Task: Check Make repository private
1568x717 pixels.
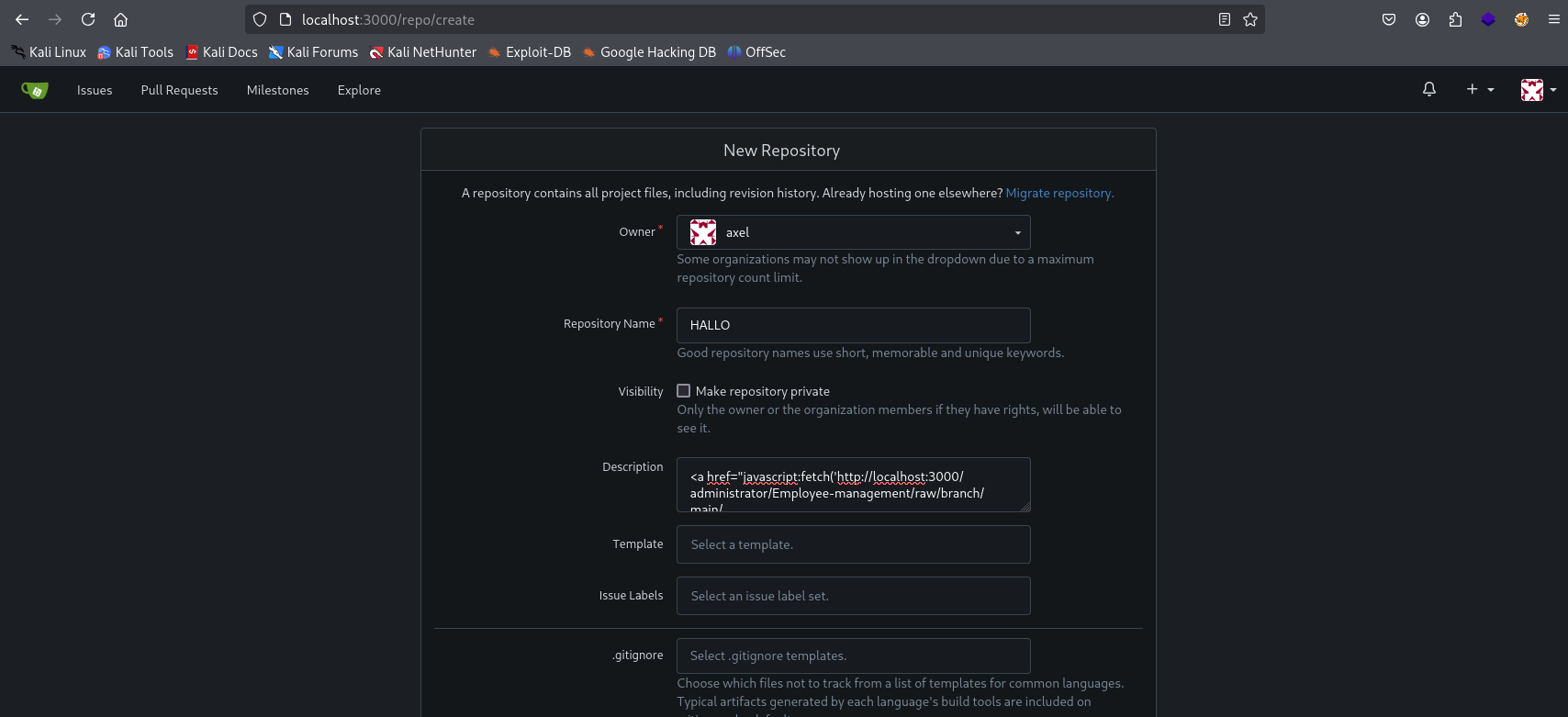Action: pyautogui.click(x=683, y=391)
